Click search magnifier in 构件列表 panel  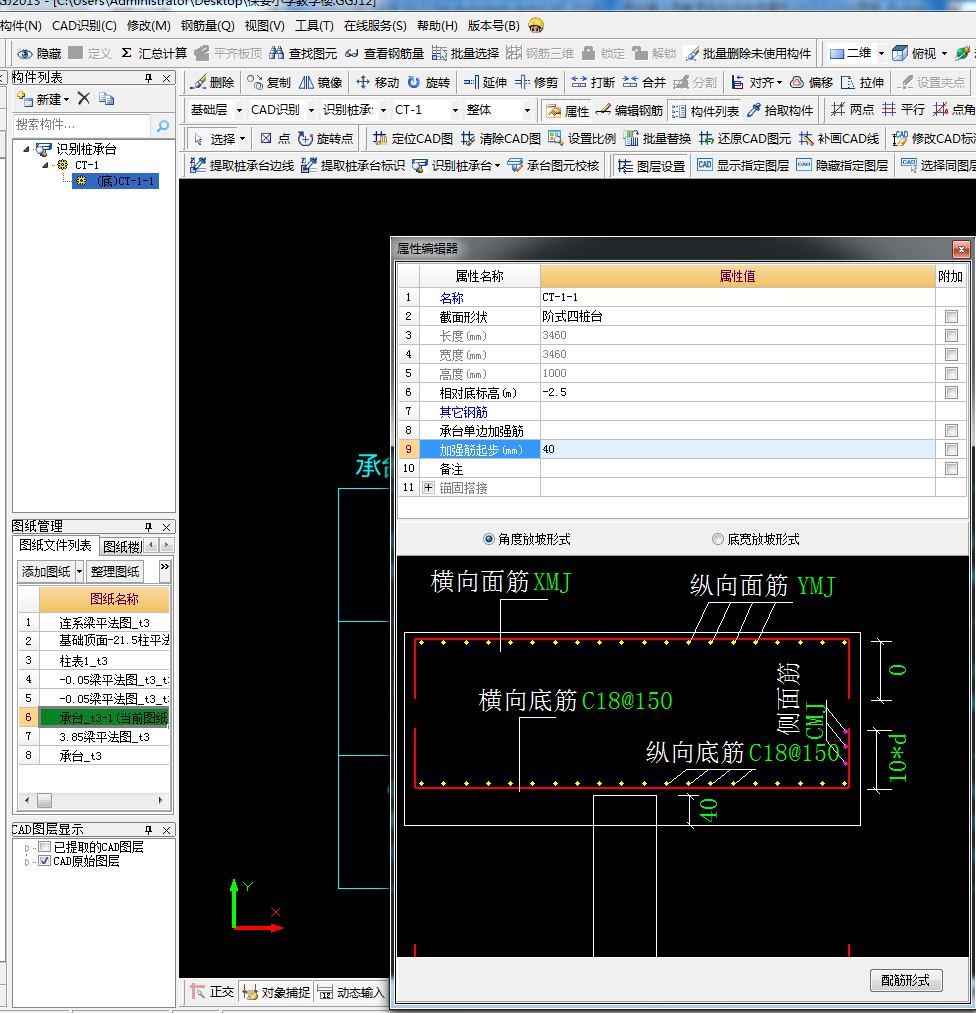pos(163,125)
